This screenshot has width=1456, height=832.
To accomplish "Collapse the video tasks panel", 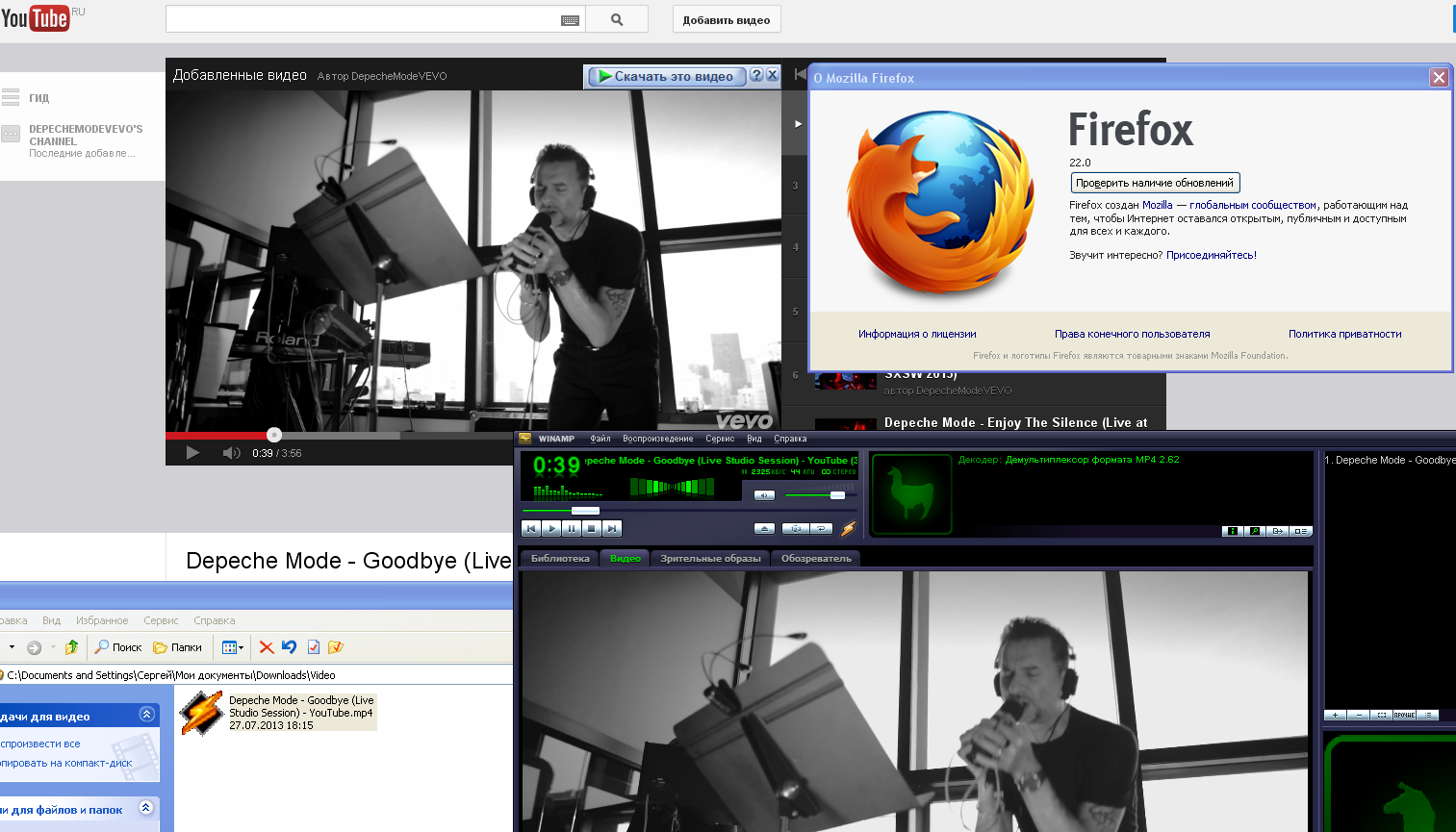I will [146, 714].
